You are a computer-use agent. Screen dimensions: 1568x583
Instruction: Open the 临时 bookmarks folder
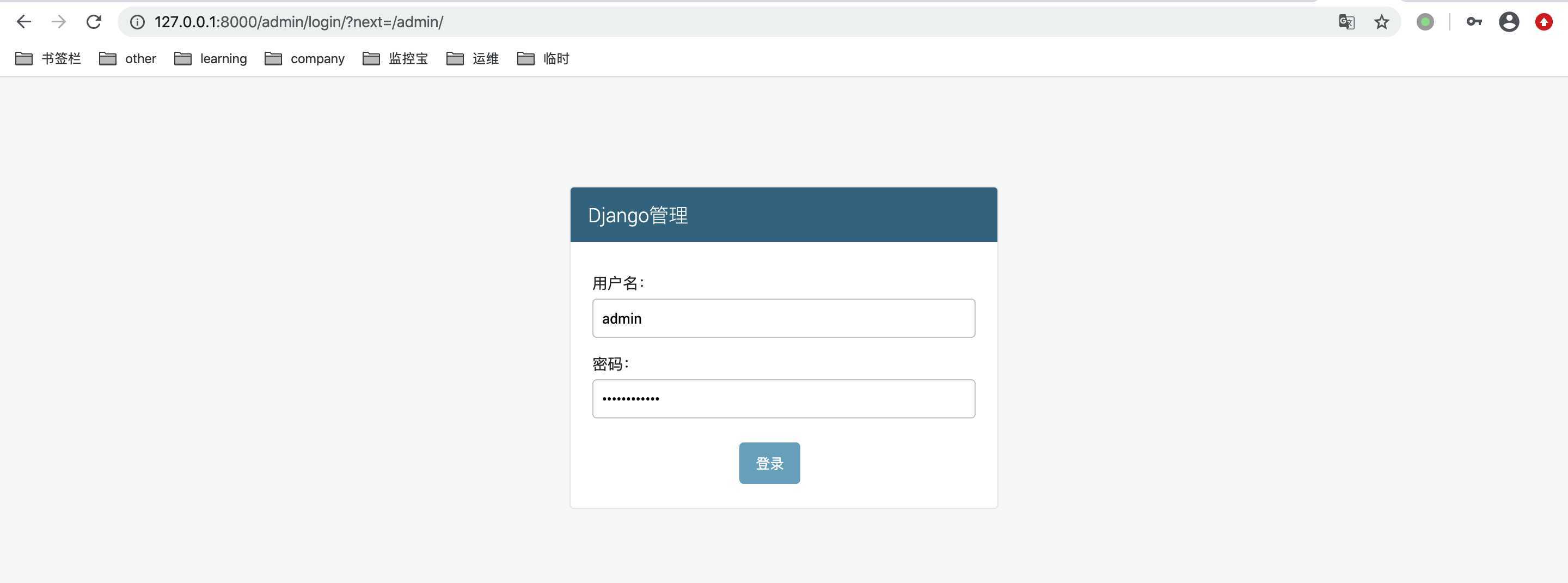click(543, 58)
